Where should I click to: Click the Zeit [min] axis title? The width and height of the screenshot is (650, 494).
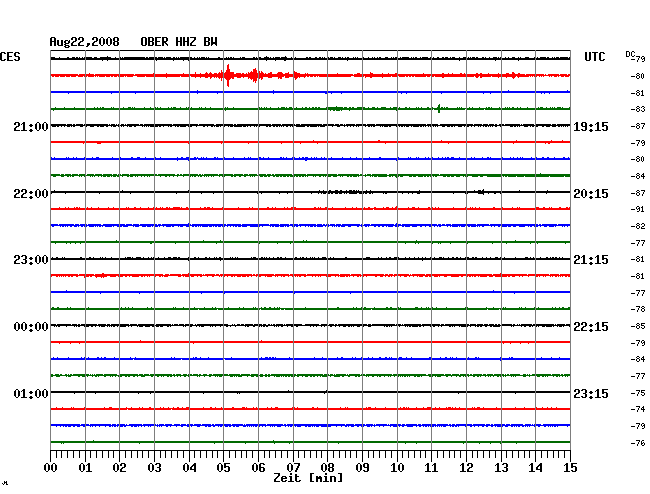pos(308,478)
